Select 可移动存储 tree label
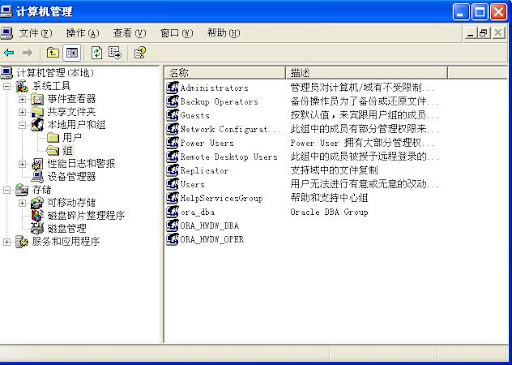Image resolution: width=512 pixels, height=365 pixels. pos(72,202)
